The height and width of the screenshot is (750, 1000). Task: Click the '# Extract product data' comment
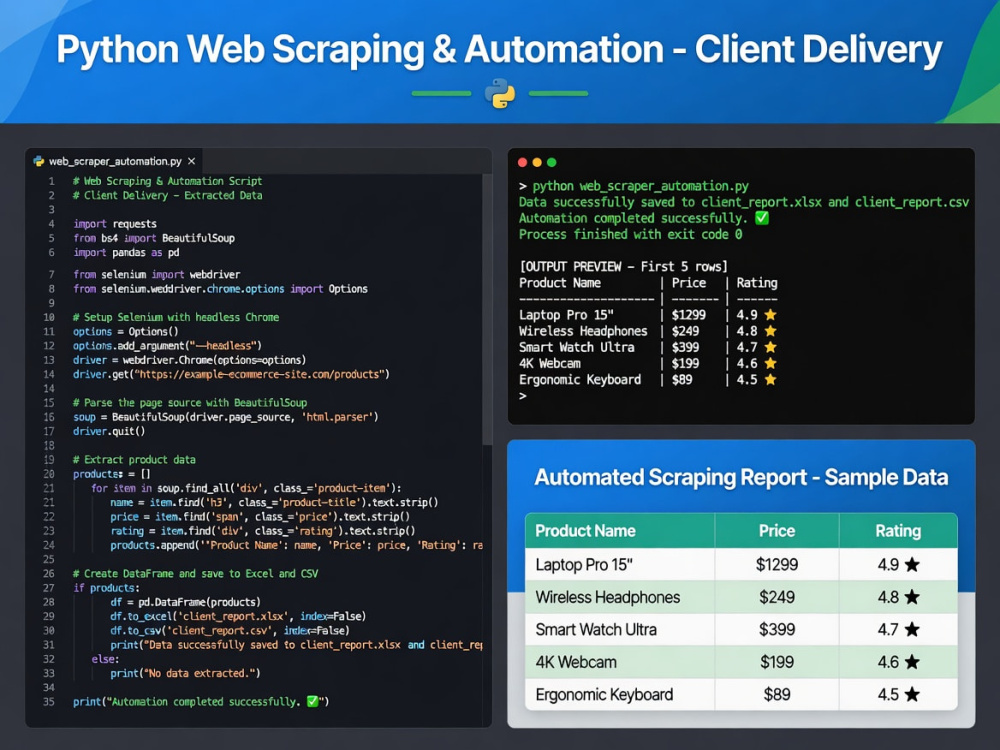point(135,460)
